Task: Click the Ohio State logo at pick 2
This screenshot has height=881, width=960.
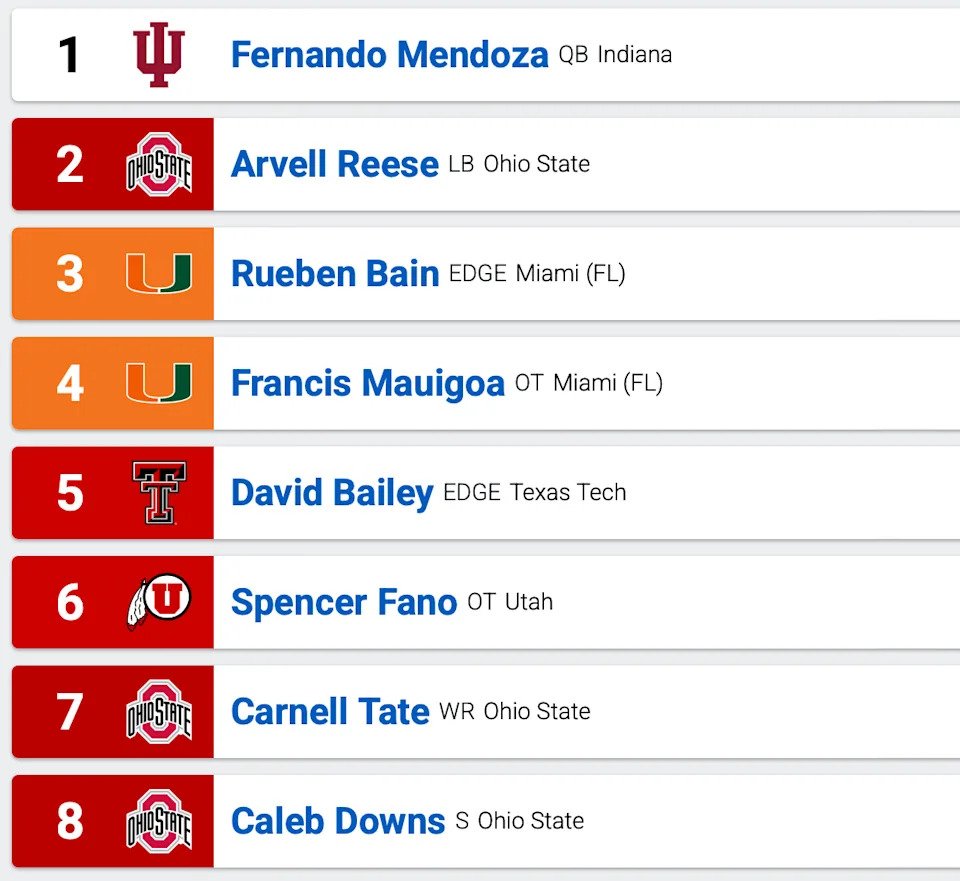Action: coord(159,164)
